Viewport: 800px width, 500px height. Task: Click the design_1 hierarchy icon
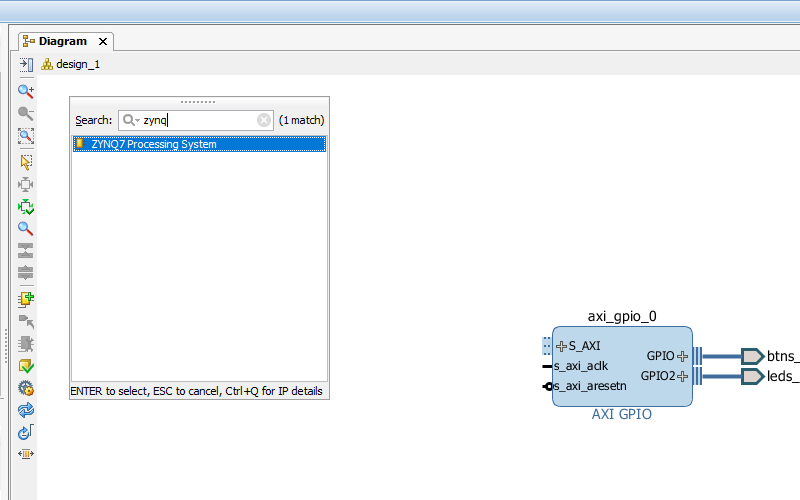point(47,64)
